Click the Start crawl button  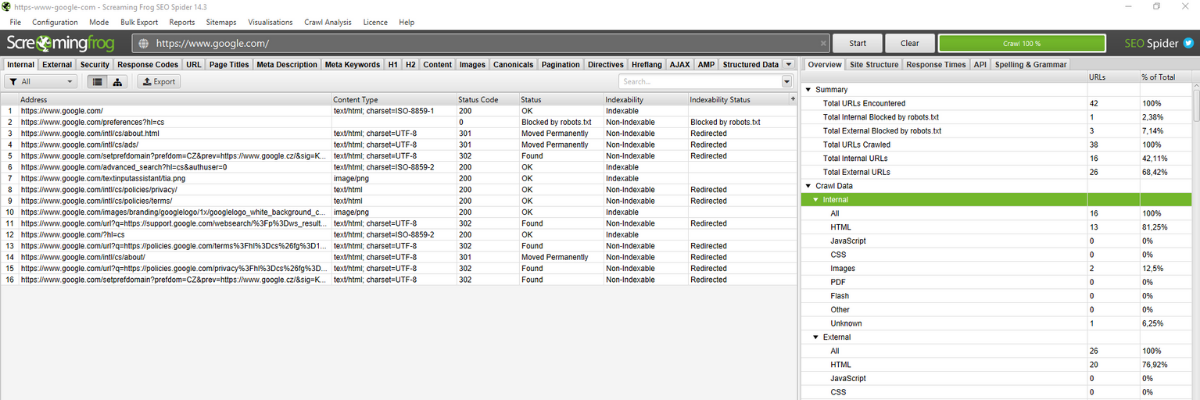tap(858, 44)
